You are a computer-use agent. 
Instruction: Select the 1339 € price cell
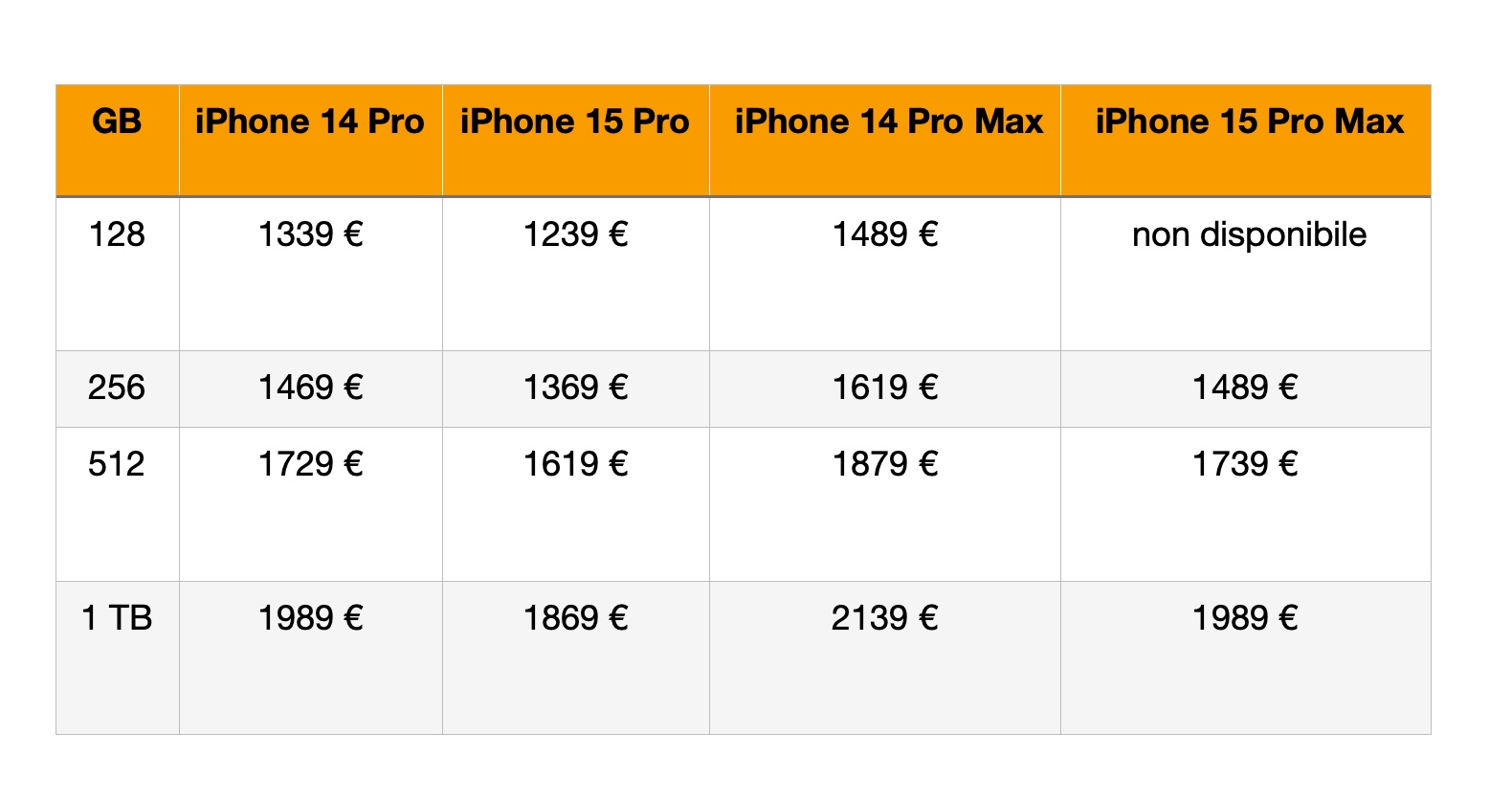click(310, 234)
